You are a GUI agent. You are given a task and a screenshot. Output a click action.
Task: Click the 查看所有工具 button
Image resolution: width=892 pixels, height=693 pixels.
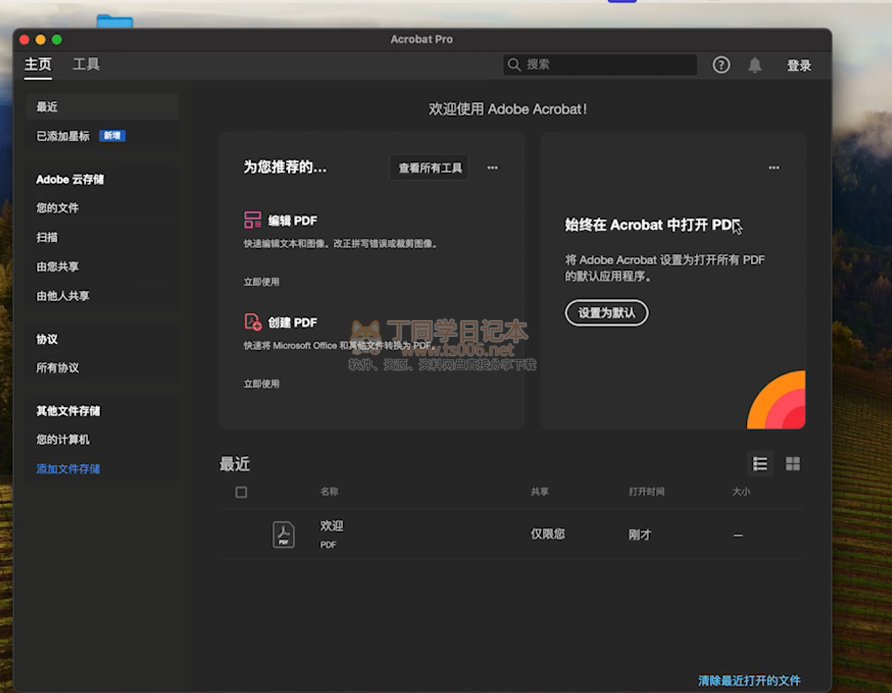pyautogui.click(x=430, y=168)
